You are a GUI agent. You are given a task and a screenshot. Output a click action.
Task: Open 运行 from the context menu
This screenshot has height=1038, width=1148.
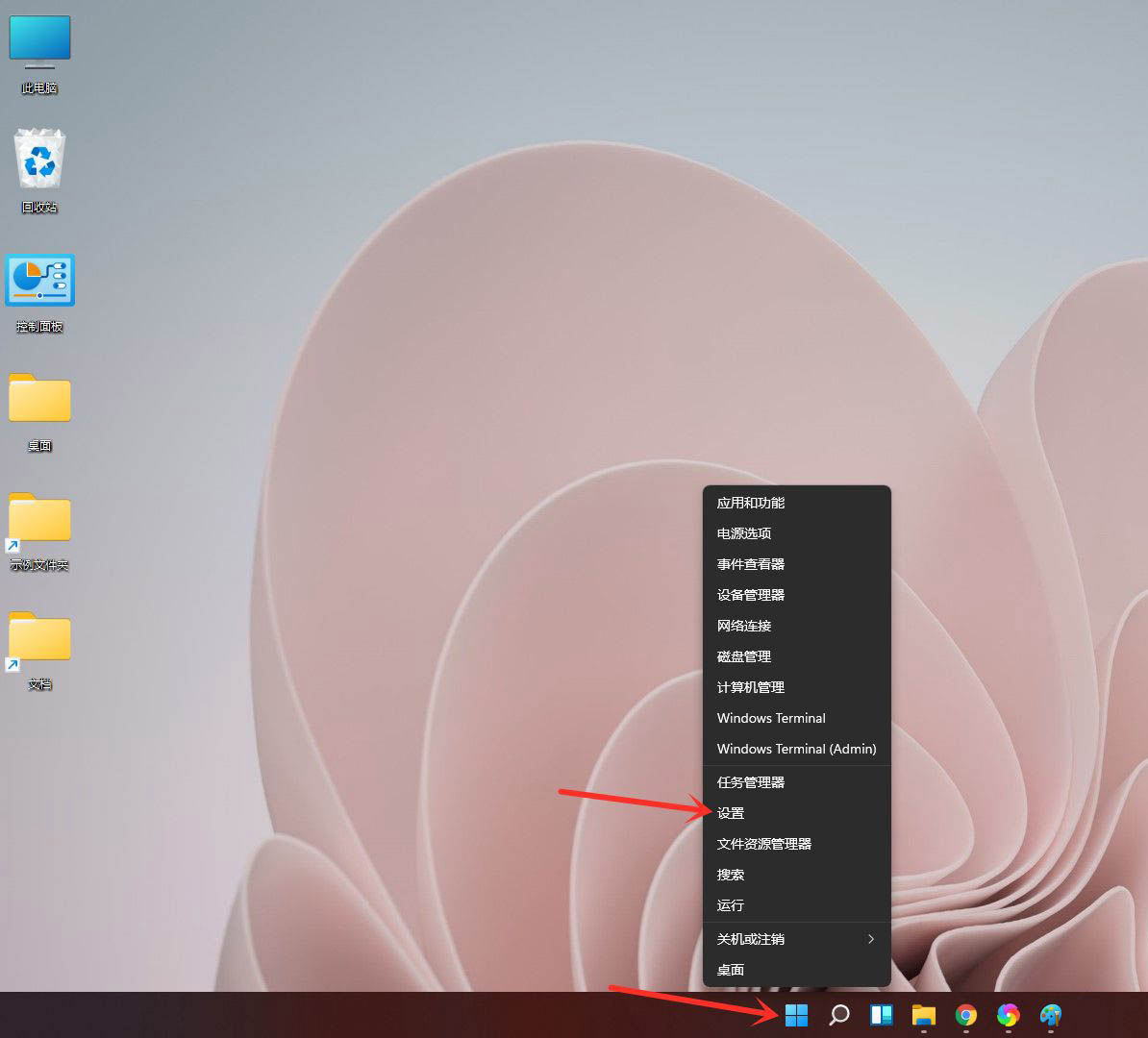click(730, 904)
